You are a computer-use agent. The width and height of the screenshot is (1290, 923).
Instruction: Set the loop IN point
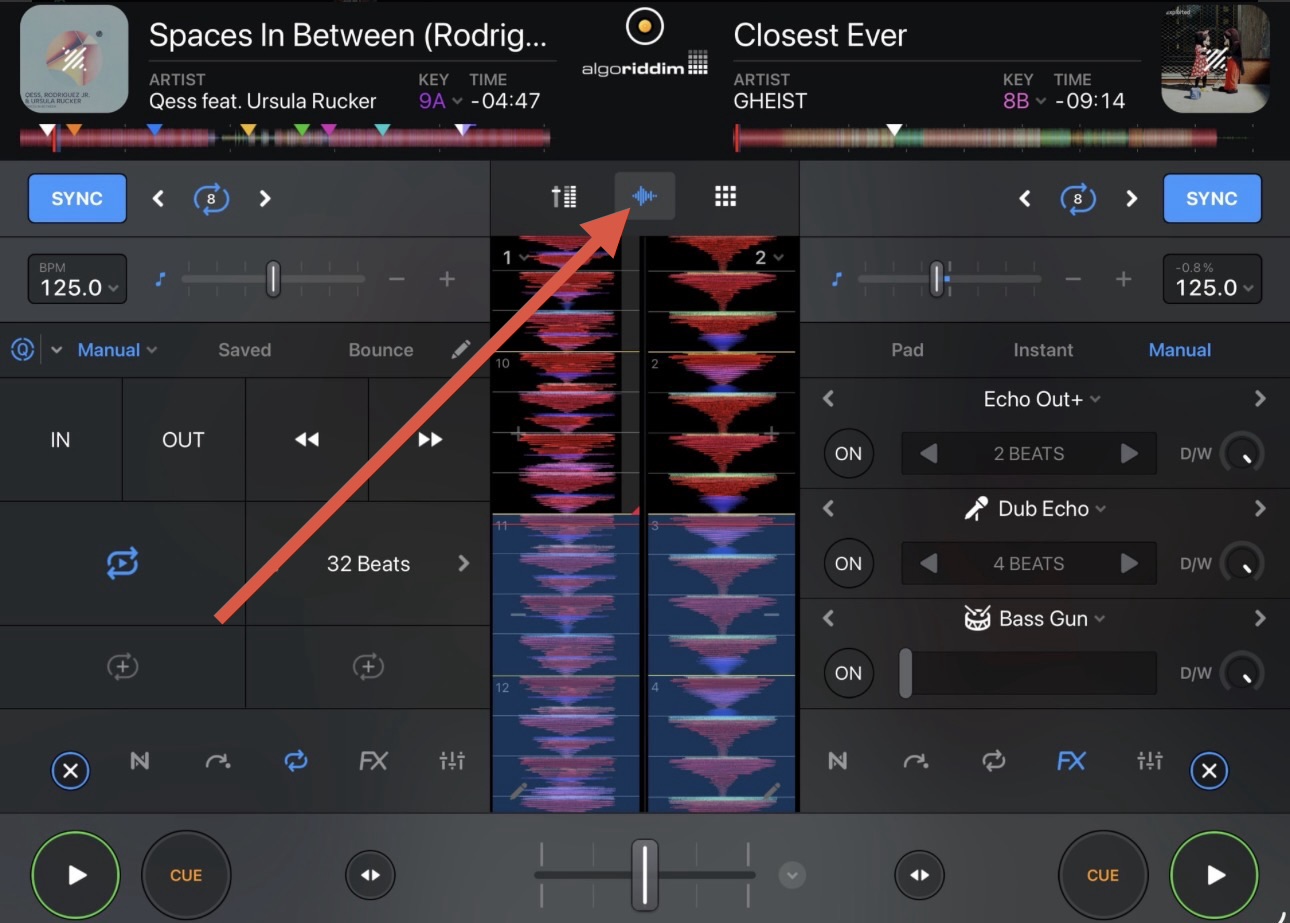pos(60,440)
